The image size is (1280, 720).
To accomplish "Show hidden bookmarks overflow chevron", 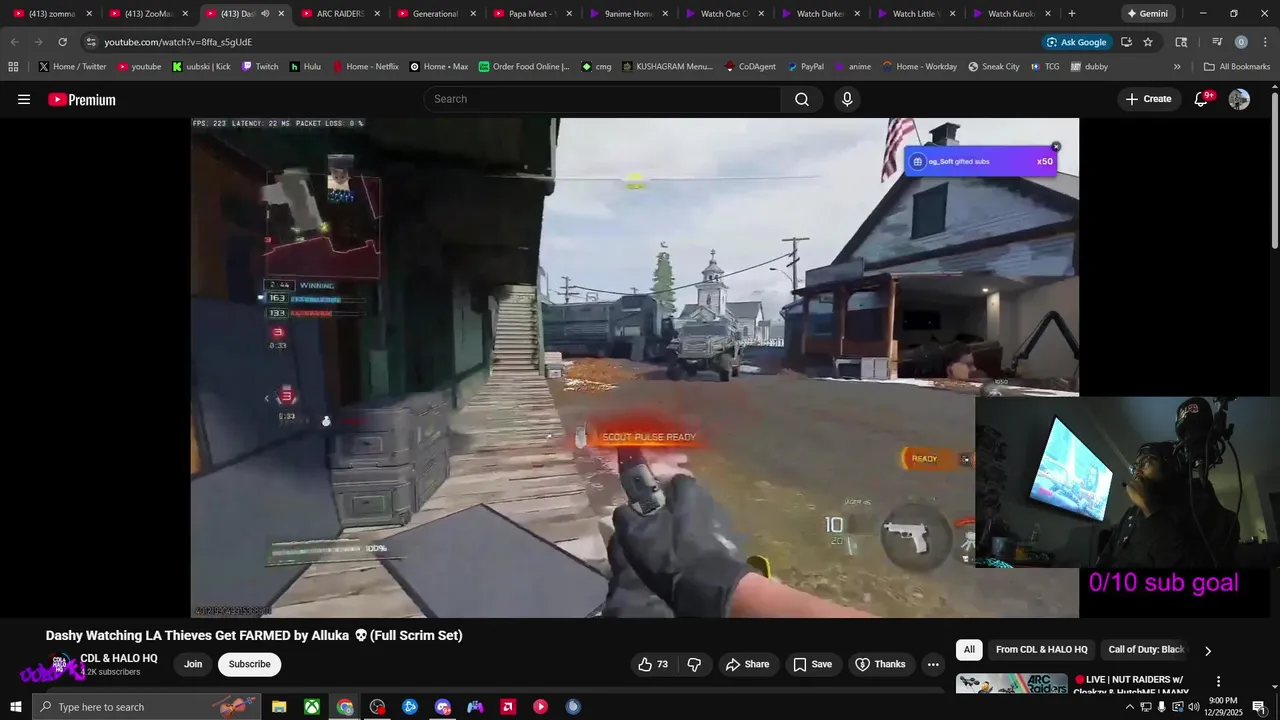I will (x=1177, y=67).
